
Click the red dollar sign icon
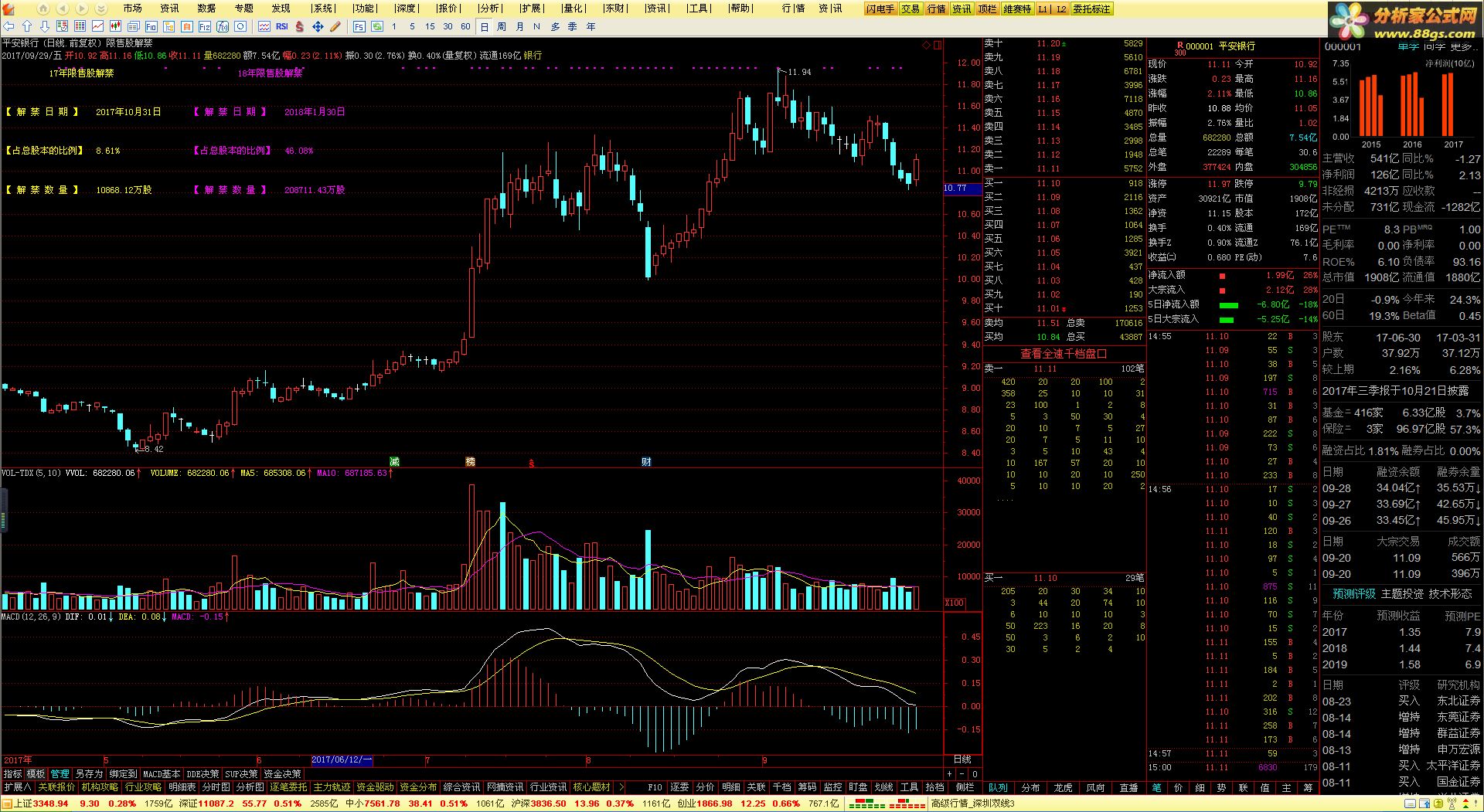tap(300, 26)
